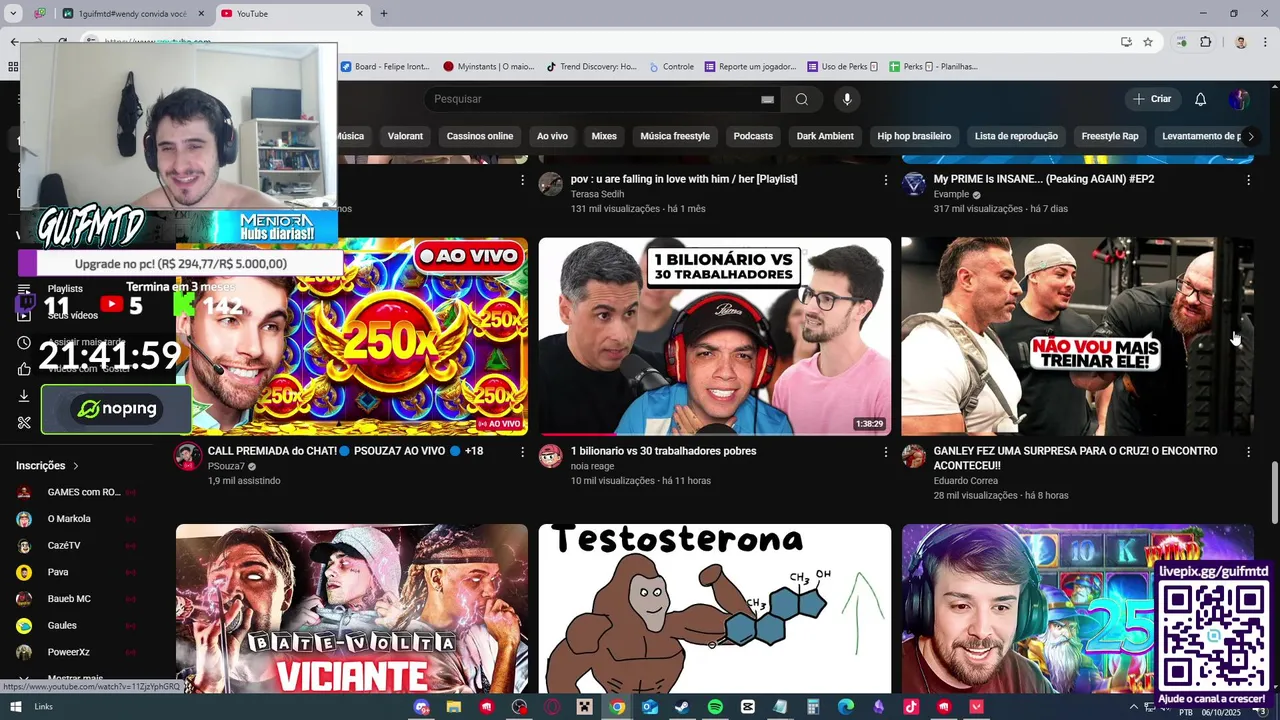This screenshot has height=720, width=1280.
Task: Open Steam from the taskbar
Action: click(x=682, y=707)
